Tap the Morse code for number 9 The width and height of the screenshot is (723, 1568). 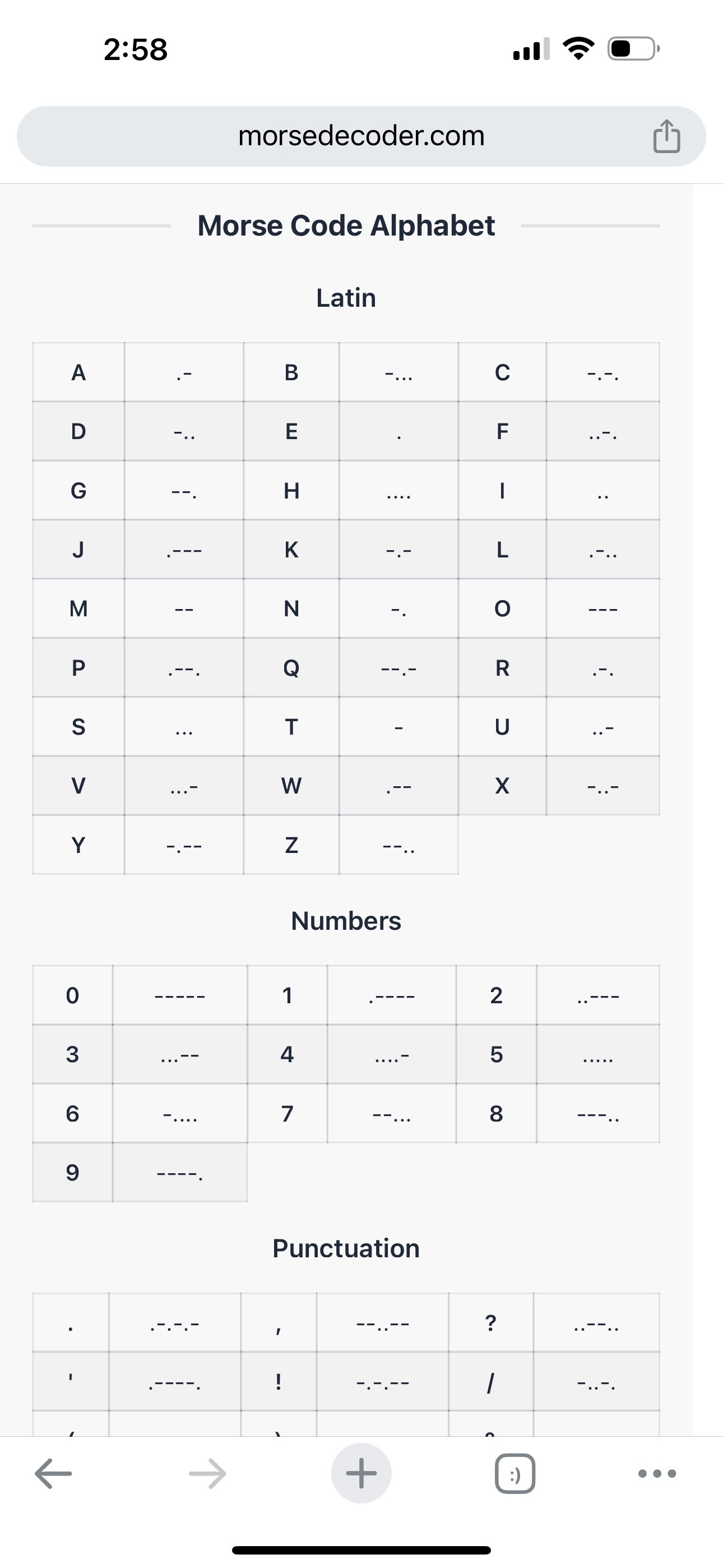click(179, 1172)
